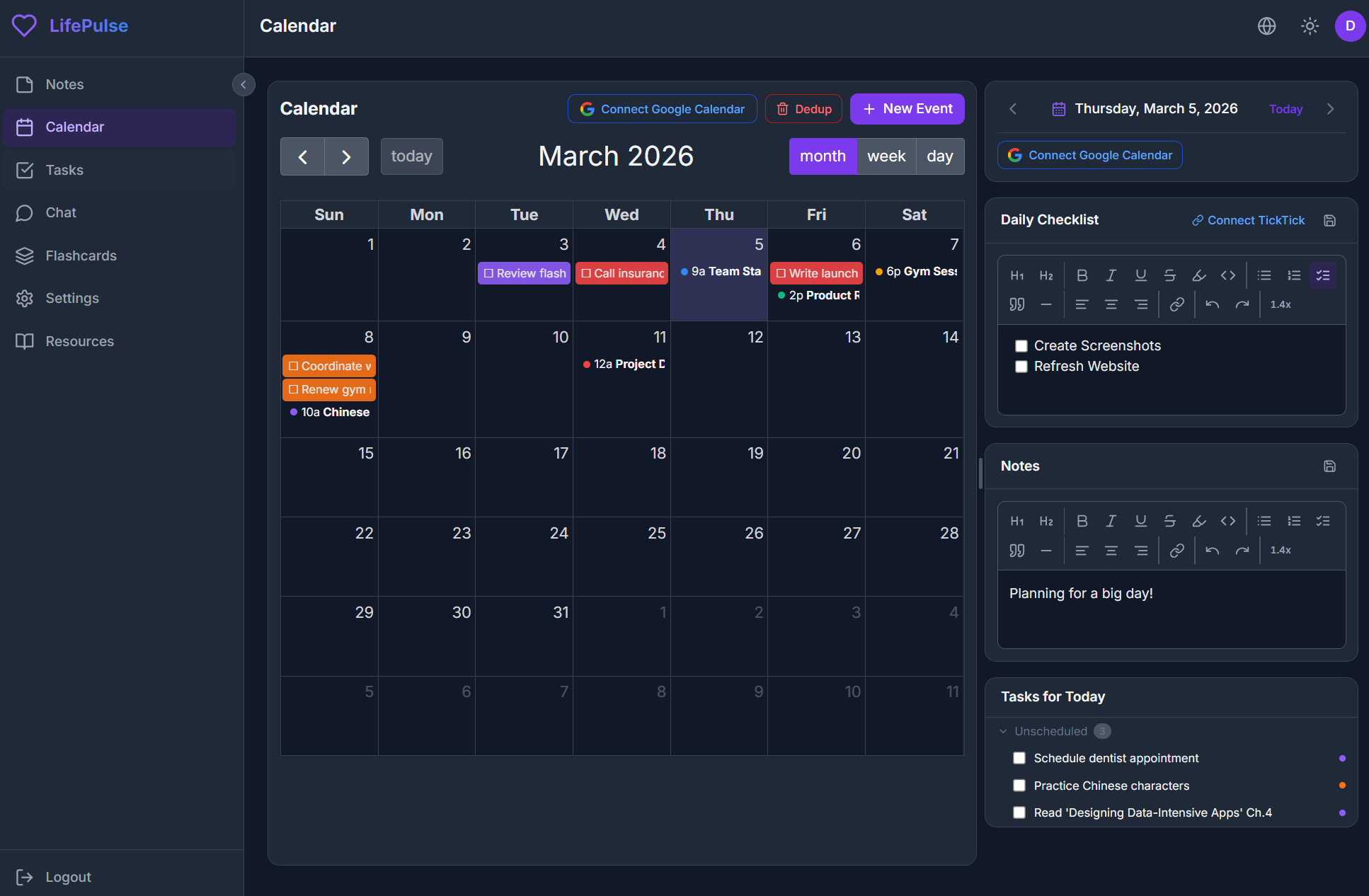Open the Flashcards section from the sidebar

pos(81,255)
